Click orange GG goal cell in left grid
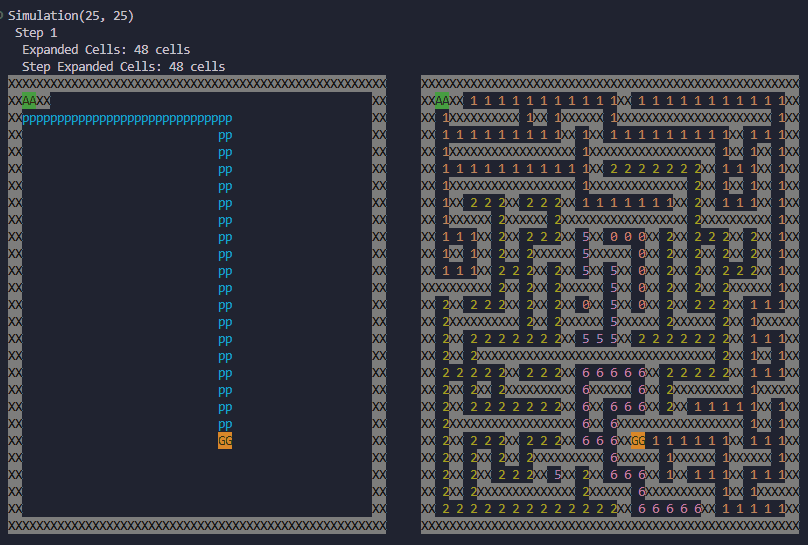 click(x=225, y=440)
